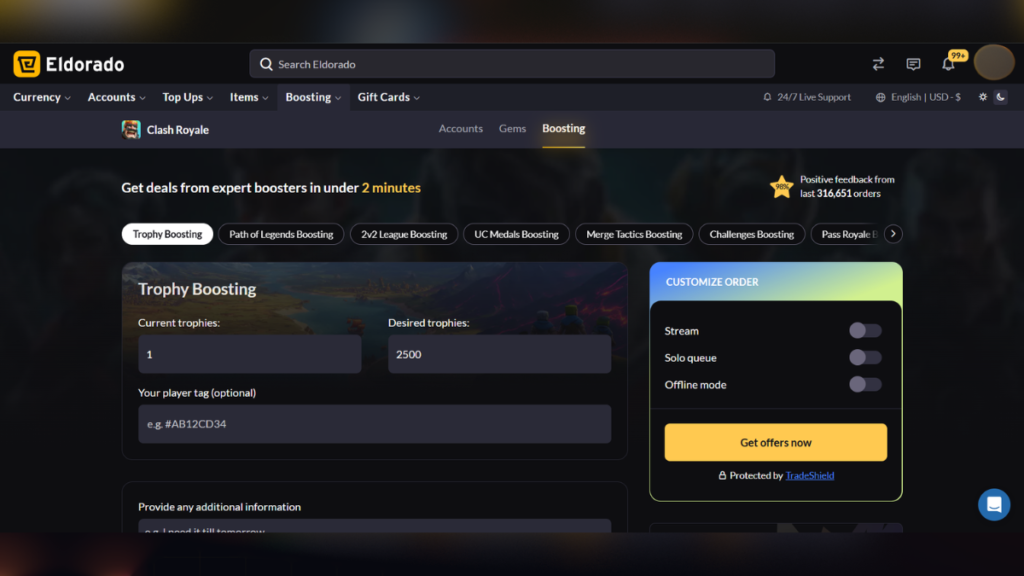1024x576 pixels.
Task: Open the live chat bubble widget
Action: tap(994, 504)
